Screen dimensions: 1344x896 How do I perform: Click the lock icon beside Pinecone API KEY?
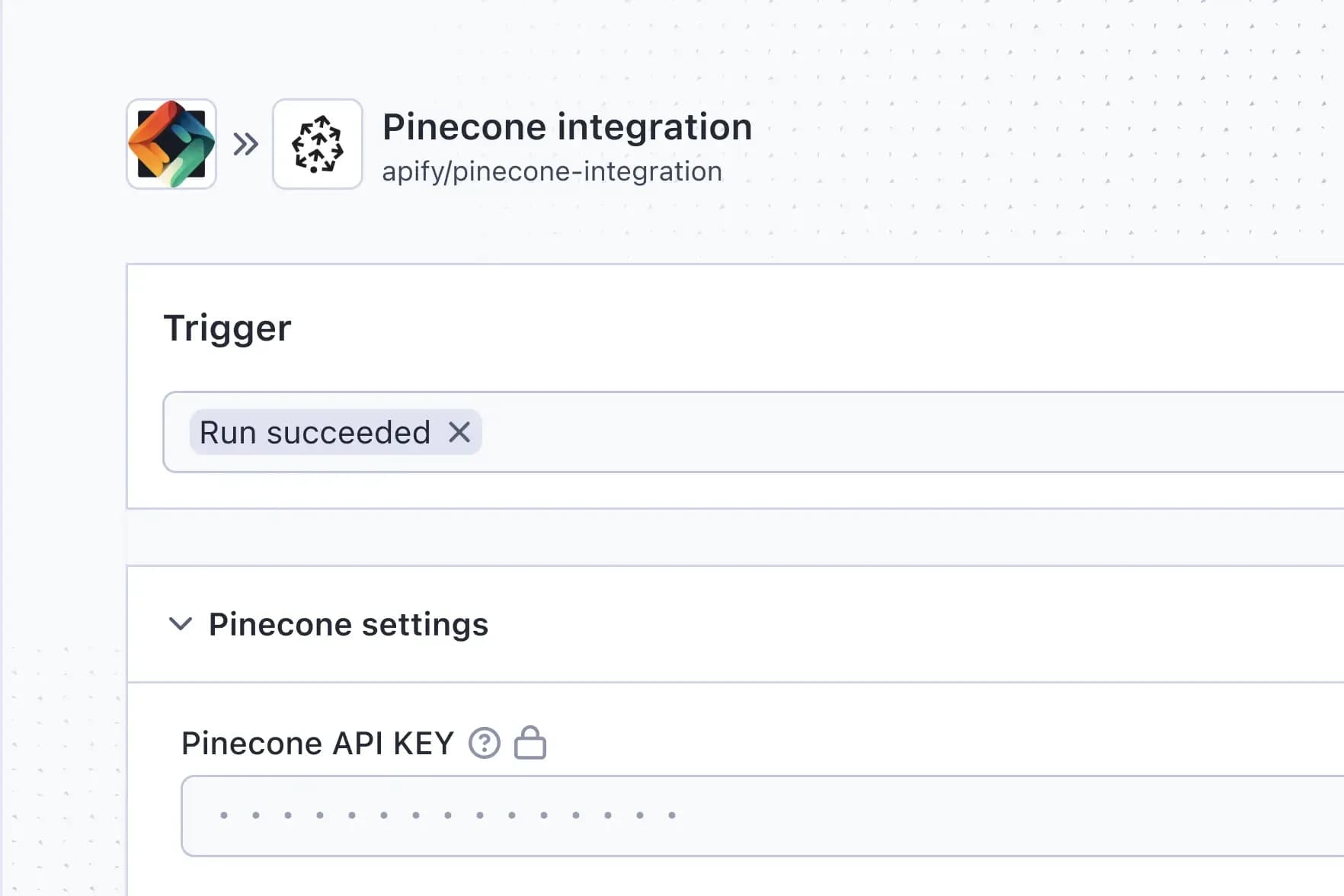pos(530,743)
